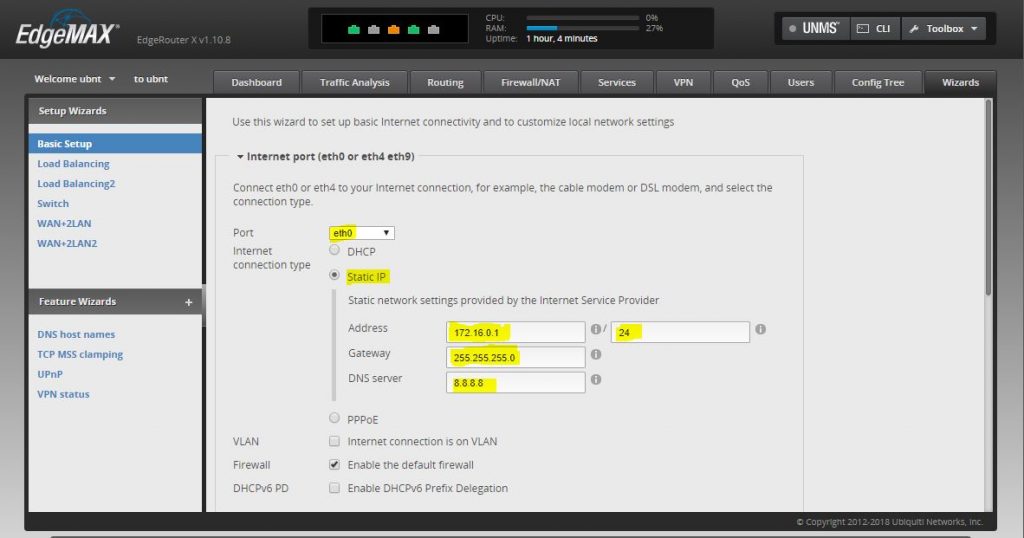The width and height of the screenshot is (1024, 538).
Task: Click the subnet prefix info icon
Action: (x=760, y=329)
